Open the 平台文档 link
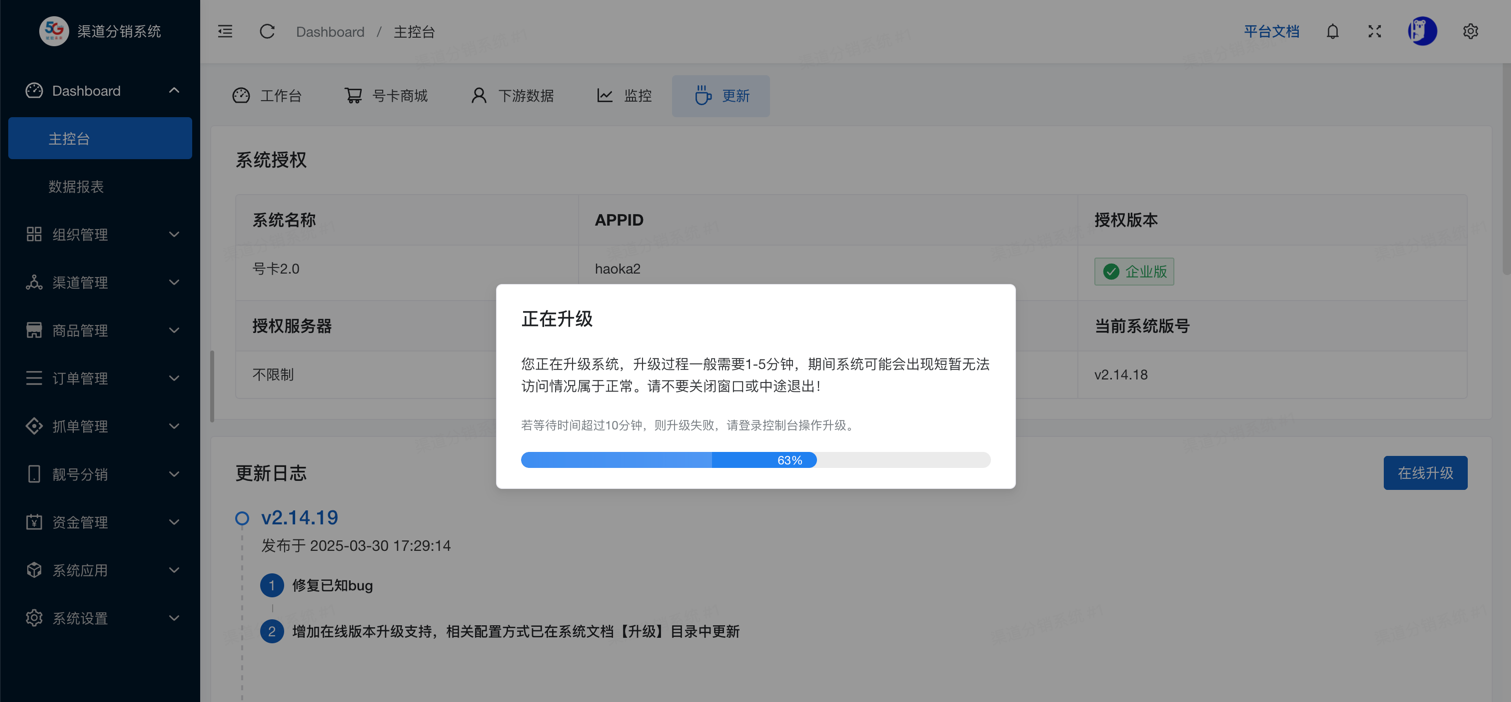Image resolution: width=1511 pixels, height=702 pixels. (1271, 32)
